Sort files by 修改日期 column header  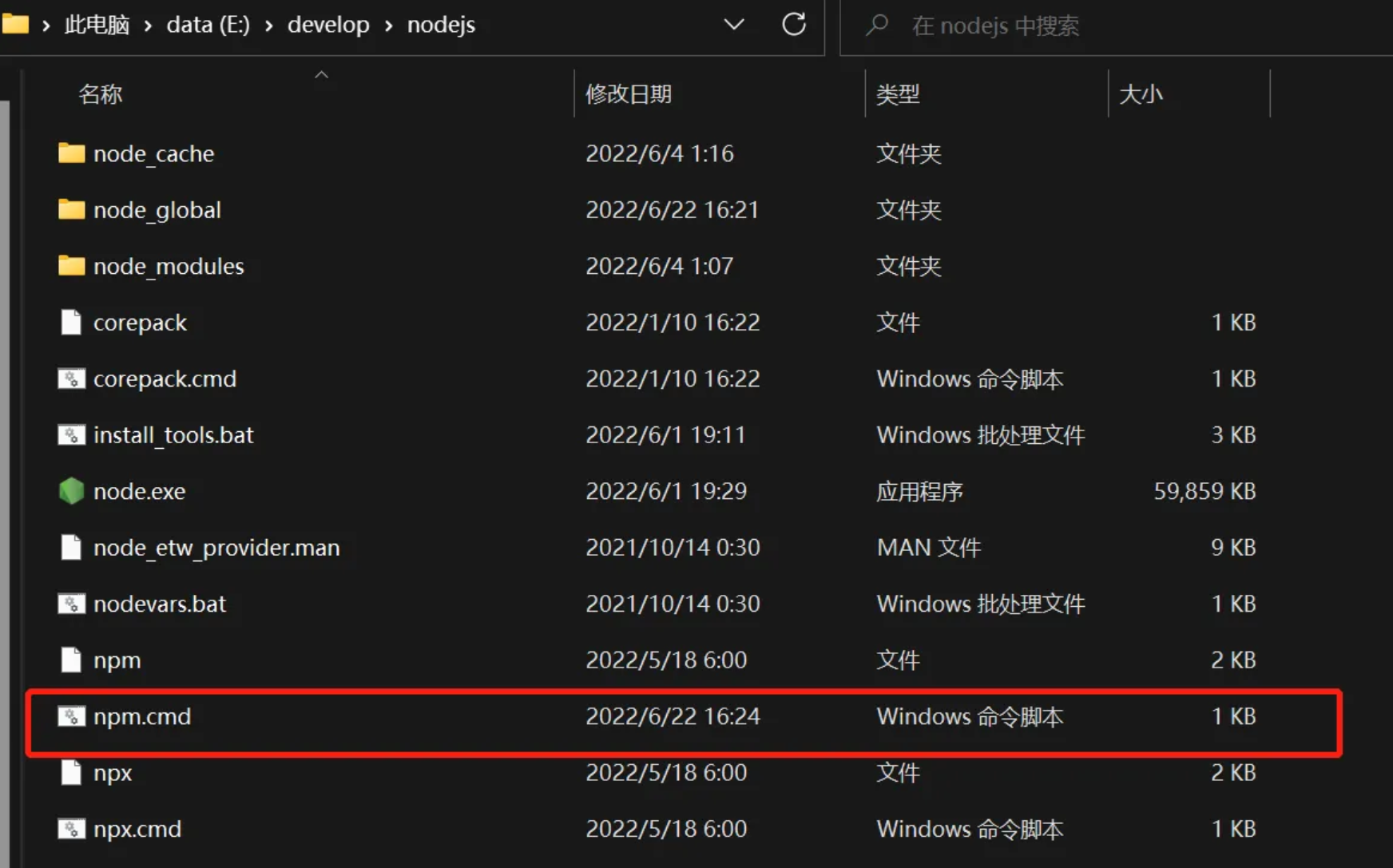pyautogui.click(x=629, y=94)
